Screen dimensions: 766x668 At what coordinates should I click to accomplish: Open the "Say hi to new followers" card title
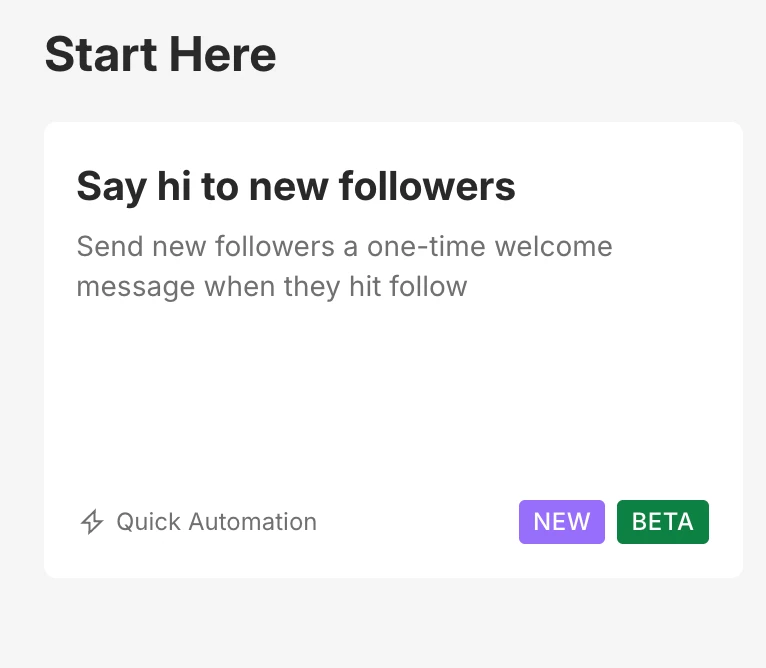pos(296,186)
